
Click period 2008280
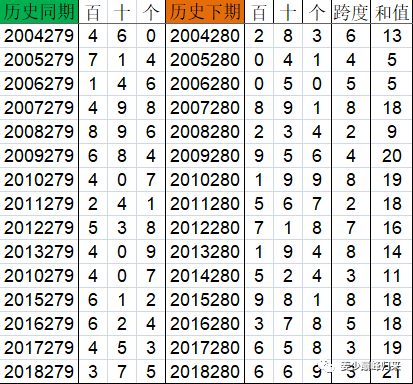(205, 132)
